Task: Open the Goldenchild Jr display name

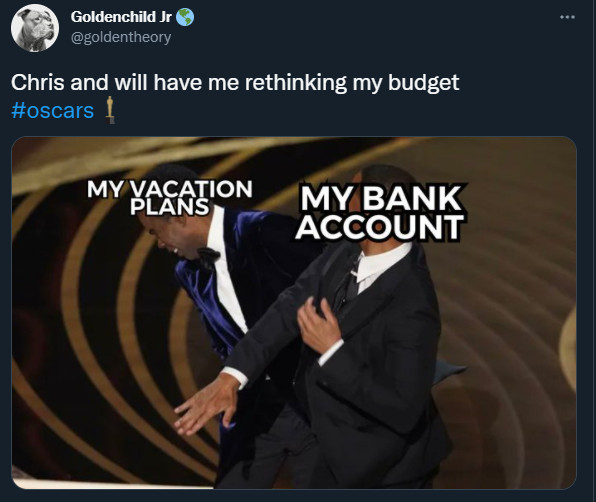Action: click(121, 17)
